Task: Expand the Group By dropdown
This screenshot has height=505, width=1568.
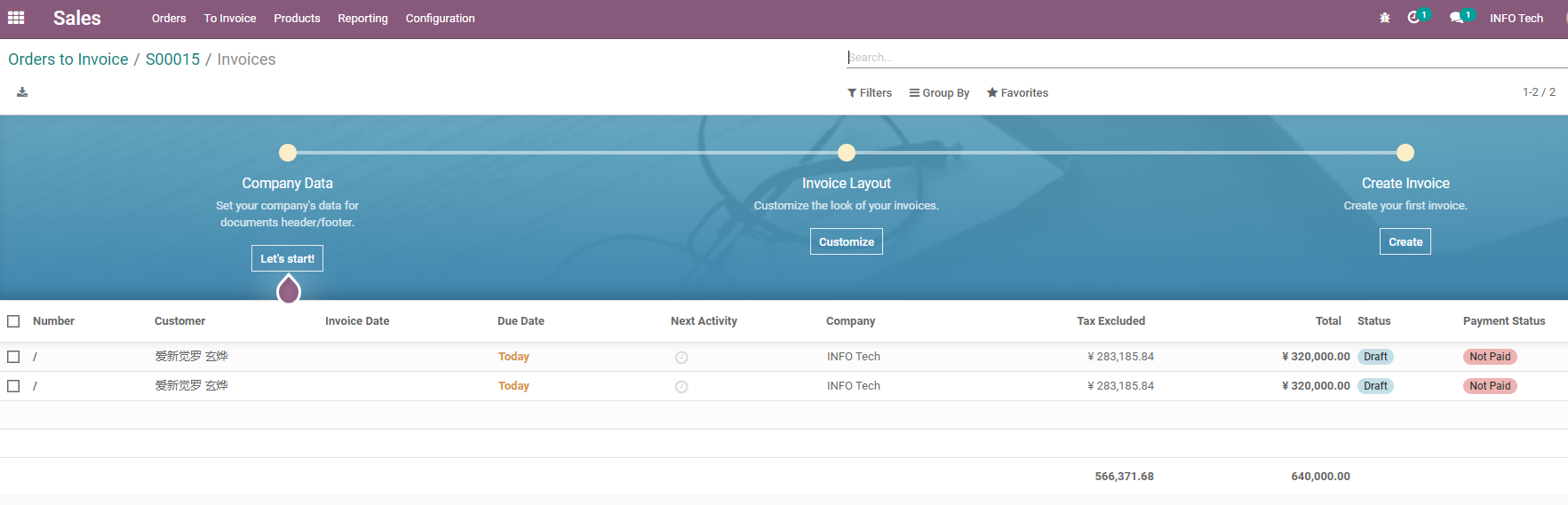Action: point(939,93)
